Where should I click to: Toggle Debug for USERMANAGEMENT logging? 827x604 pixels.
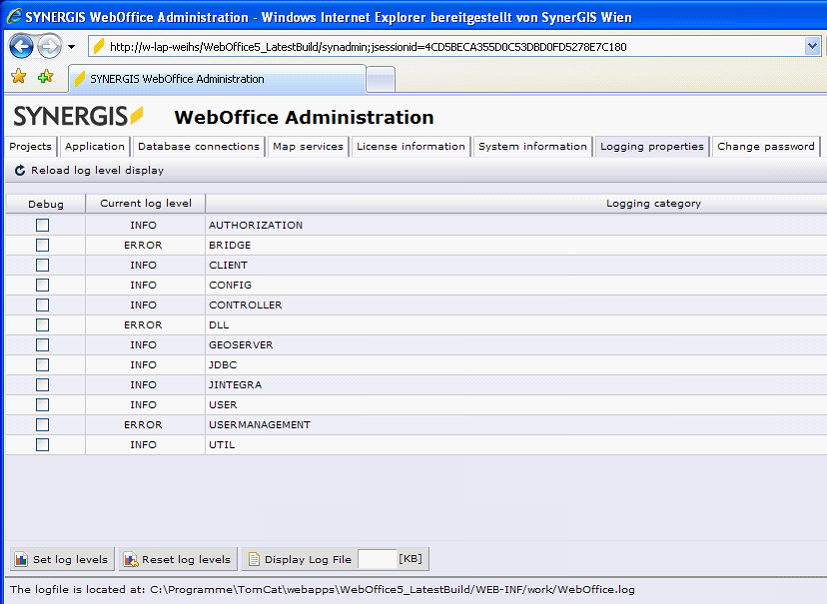tap(42, 425)
